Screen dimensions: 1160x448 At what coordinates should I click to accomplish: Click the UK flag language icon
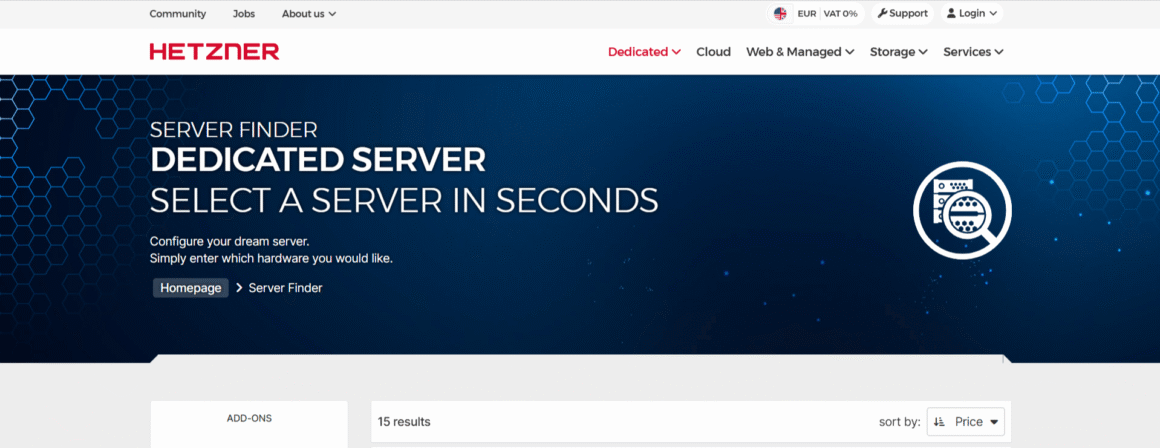click(780, 13)
